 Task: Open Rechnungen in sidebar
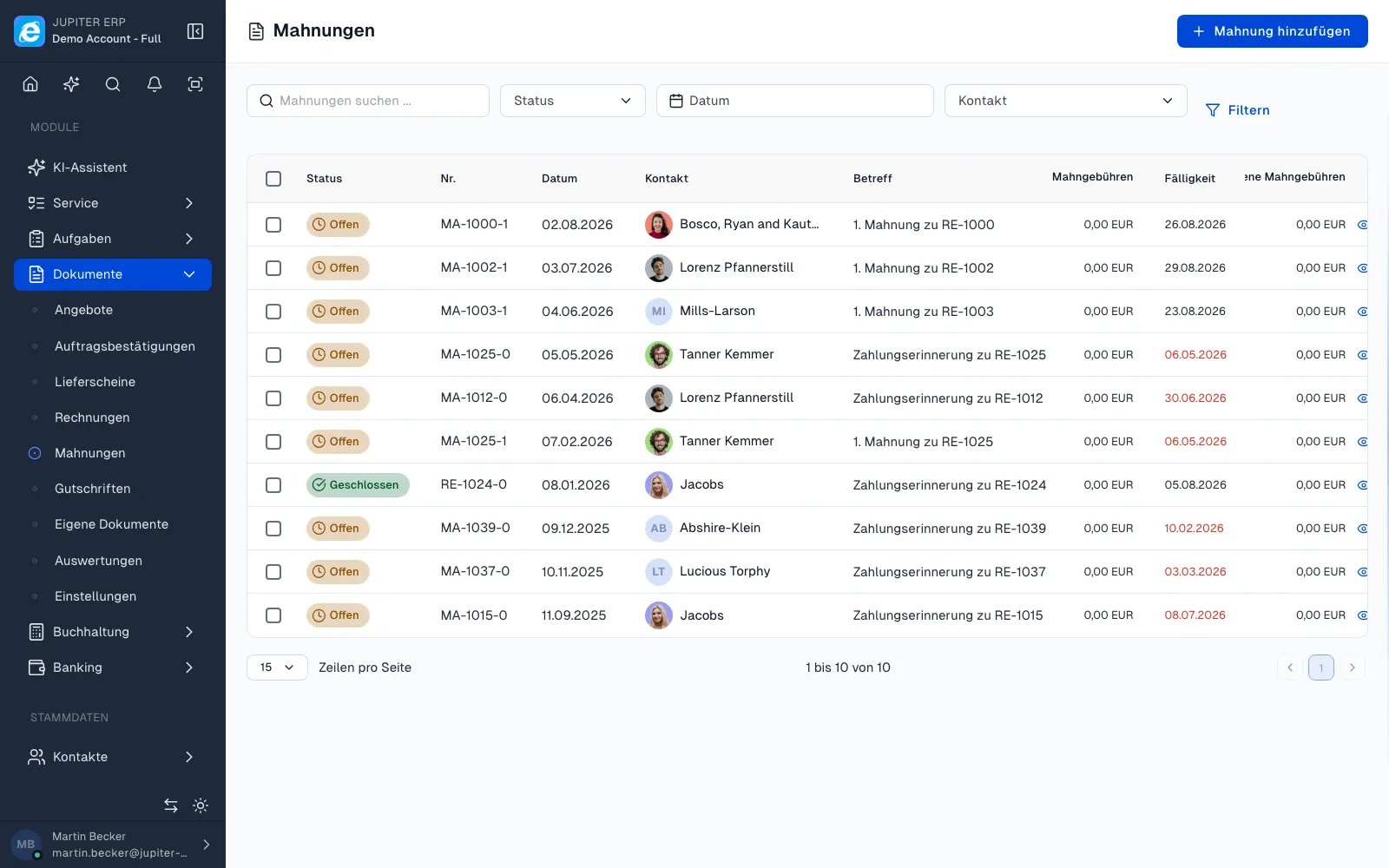[x=92, y=418]
